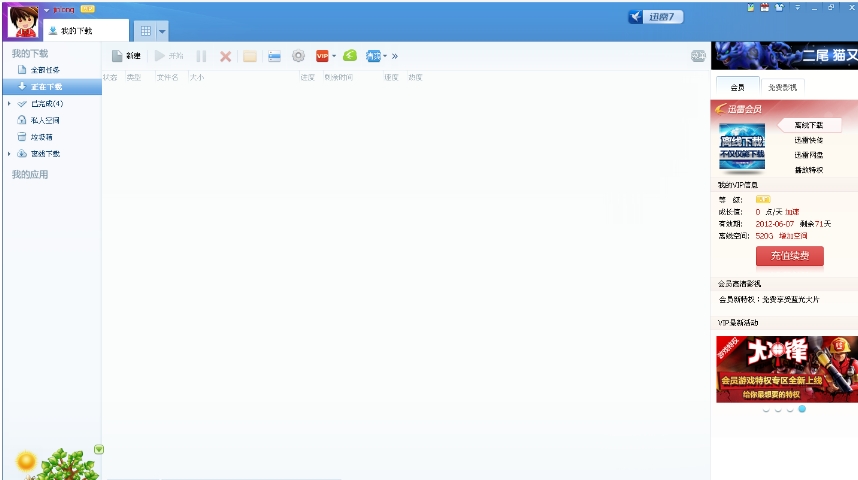
Task: Click the blue task list view icon
Action: [x=274, y=56]
